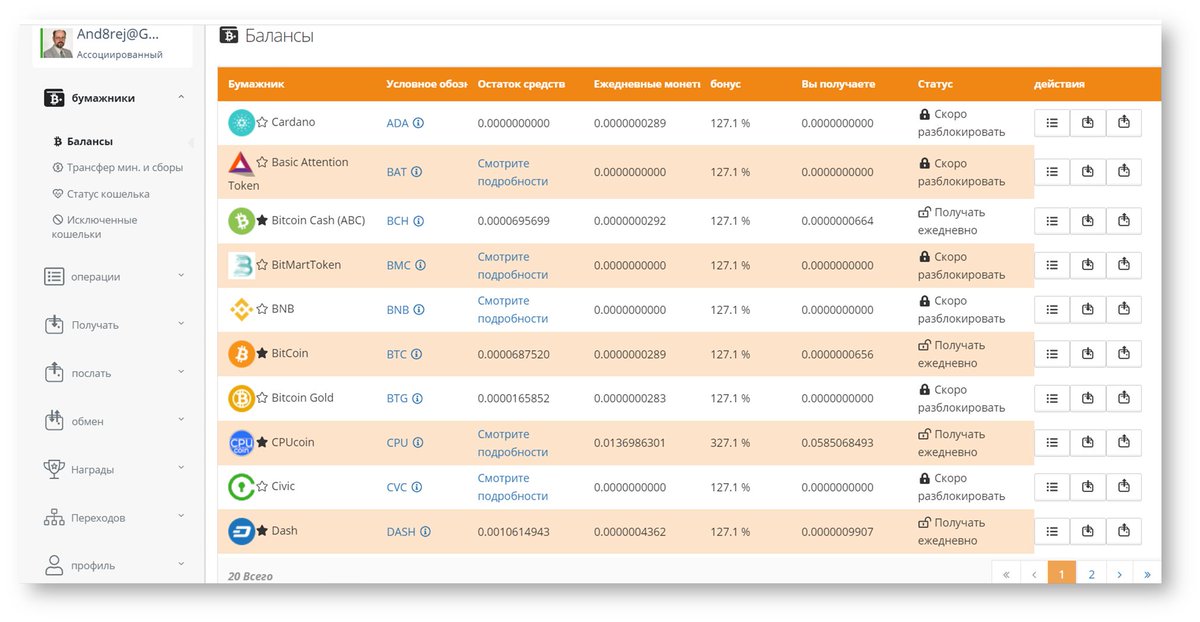This screenshot has width=1200, height=622.
Task: Jump to first page with double arrow
Action: [1006, 574]
